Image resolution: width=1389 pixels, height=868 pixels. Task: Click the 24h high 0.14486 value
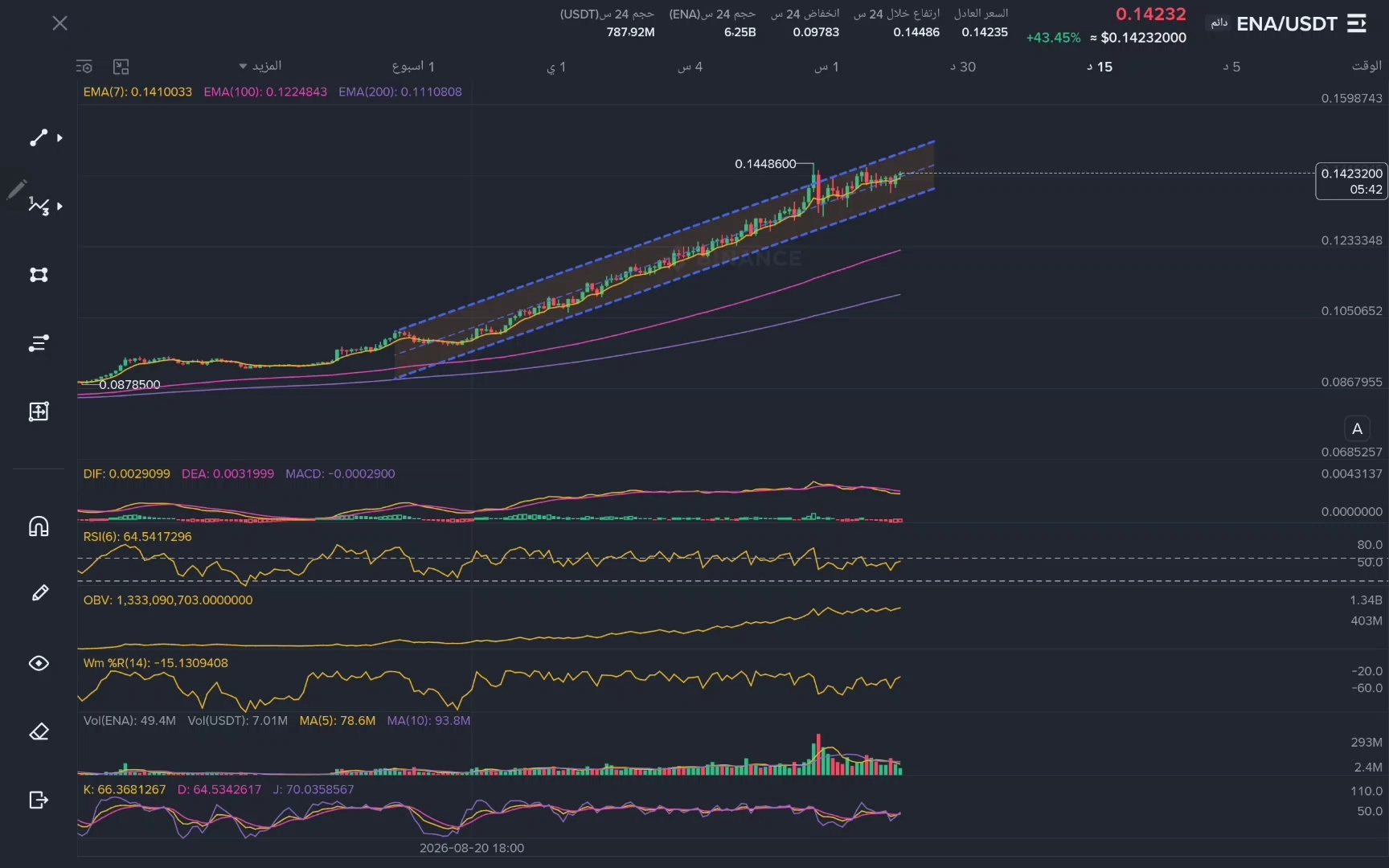(916, 32)
